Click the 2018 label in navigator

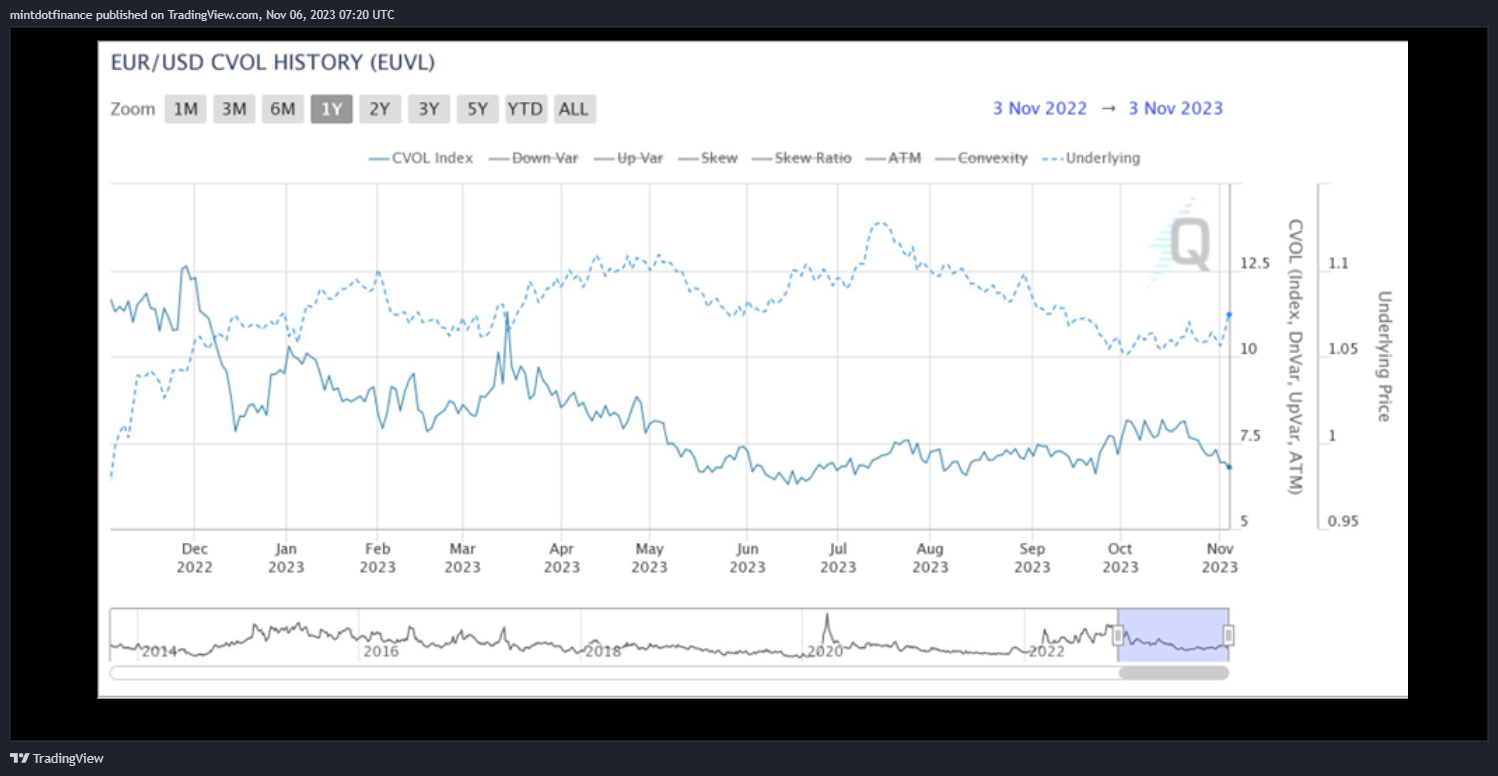(x=603, y=651)
